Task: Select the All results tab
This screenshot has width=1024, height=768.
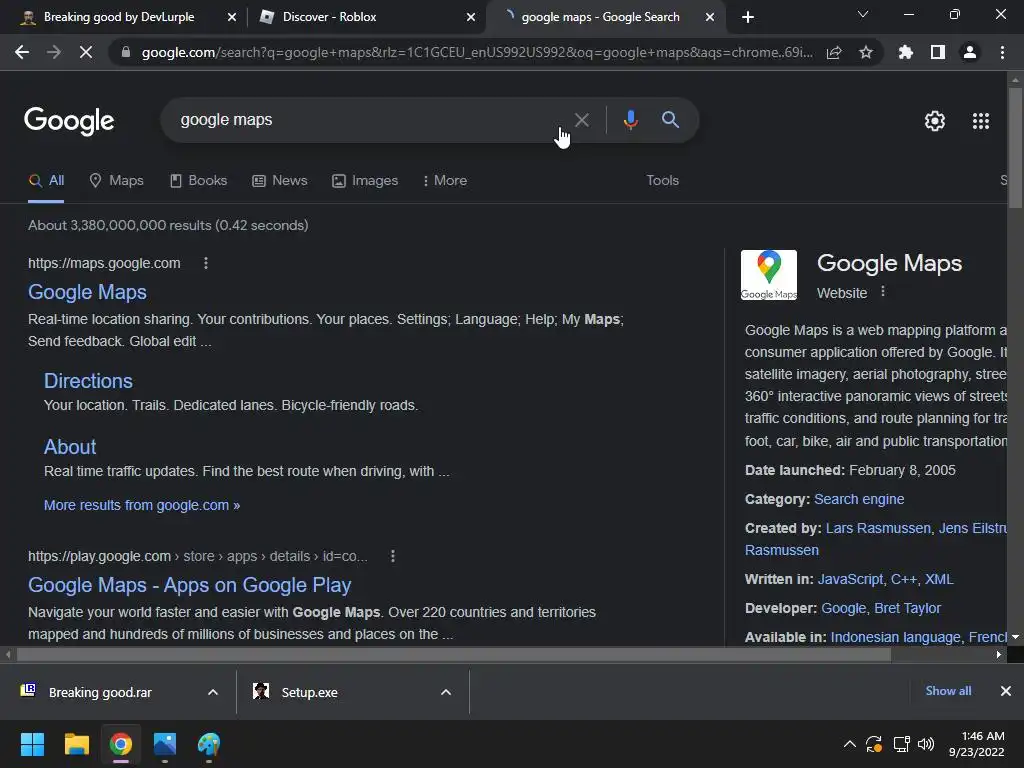Action: point(46,180)
